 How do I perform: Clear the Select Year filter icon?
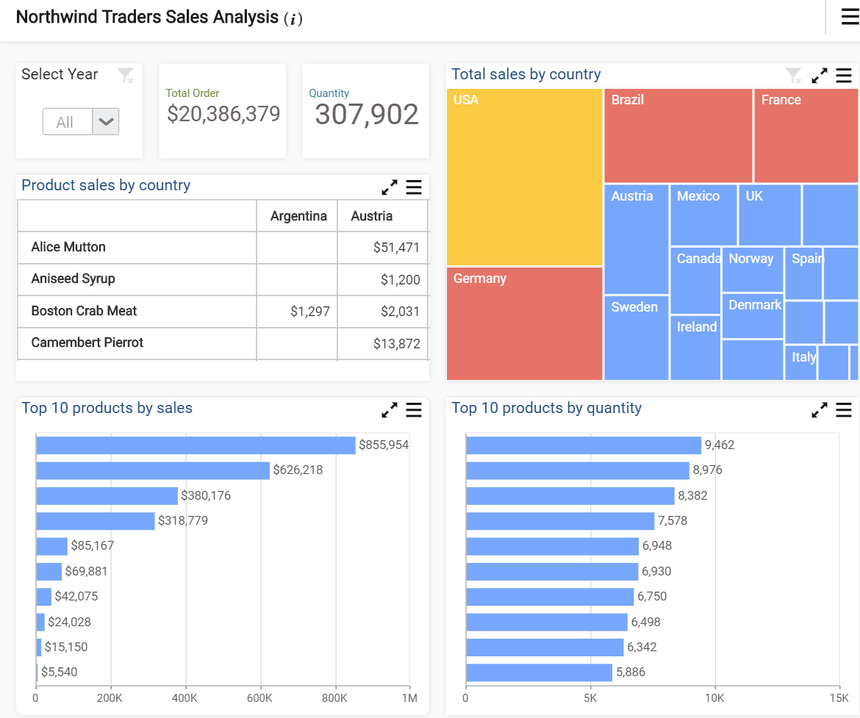point(125,75)
